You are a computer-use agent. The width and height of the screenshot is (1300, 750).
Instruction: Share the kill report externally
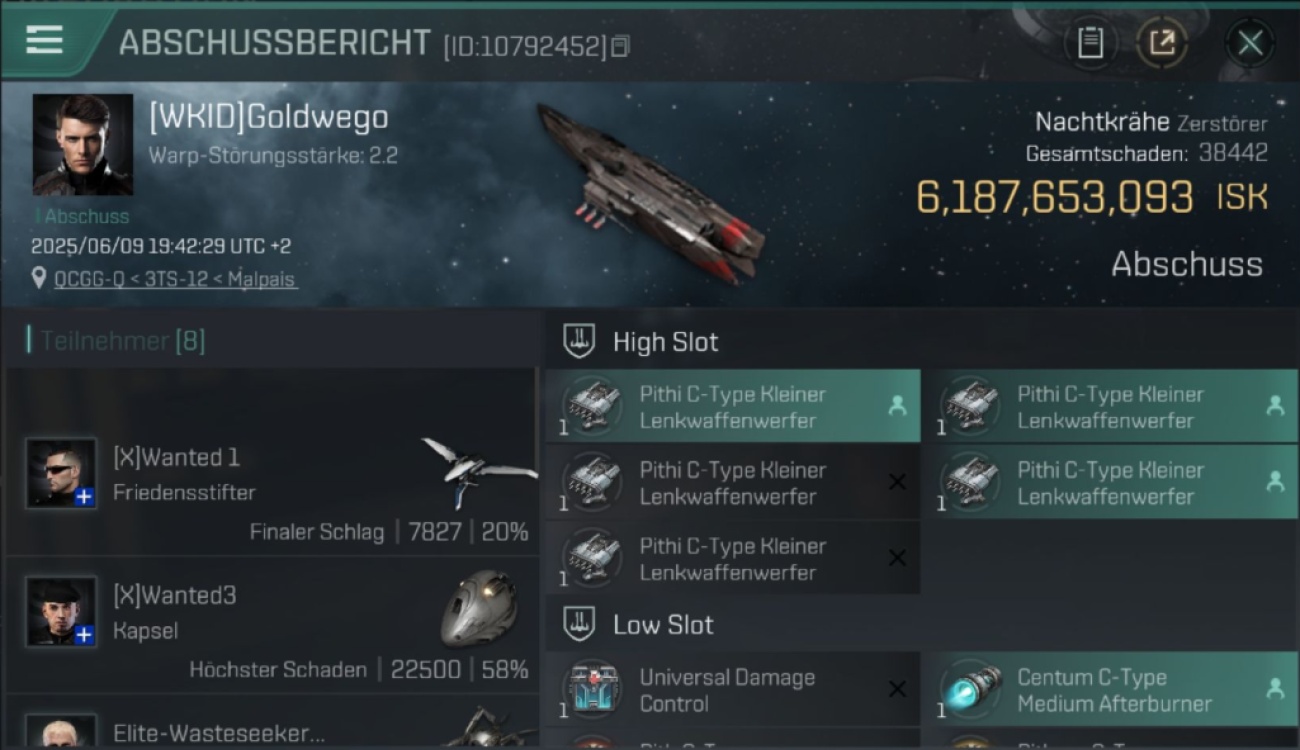point(1162,43)
